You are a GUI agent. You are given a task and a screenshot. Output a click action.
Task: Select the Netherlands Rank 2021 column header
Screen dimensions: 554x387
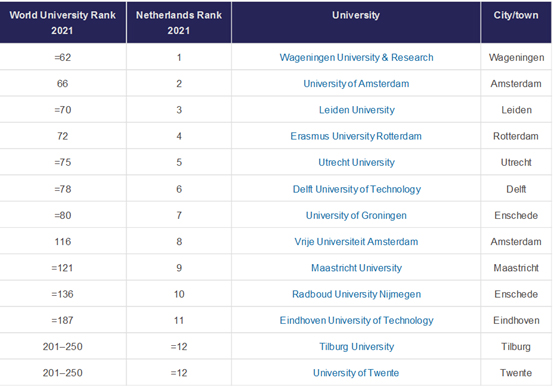(x=179, y=22)
